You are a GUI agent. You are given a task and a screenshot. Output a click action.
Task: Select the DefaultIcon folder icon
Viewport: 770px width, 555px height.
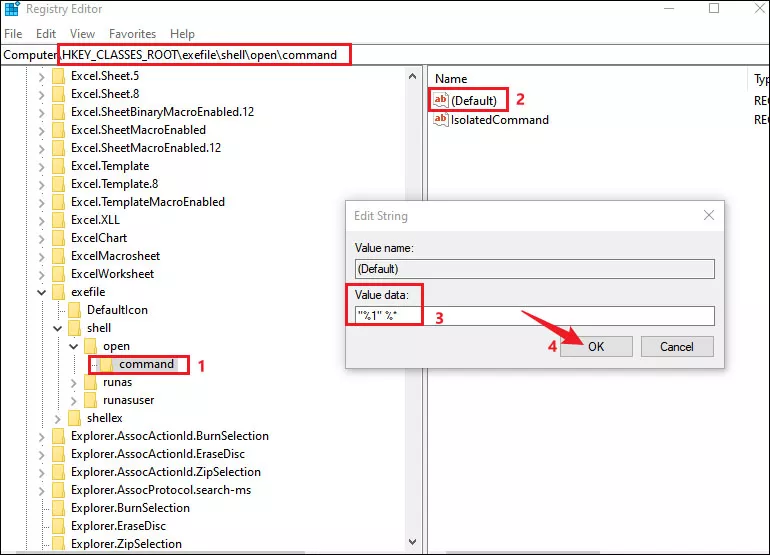click(75, 310)
